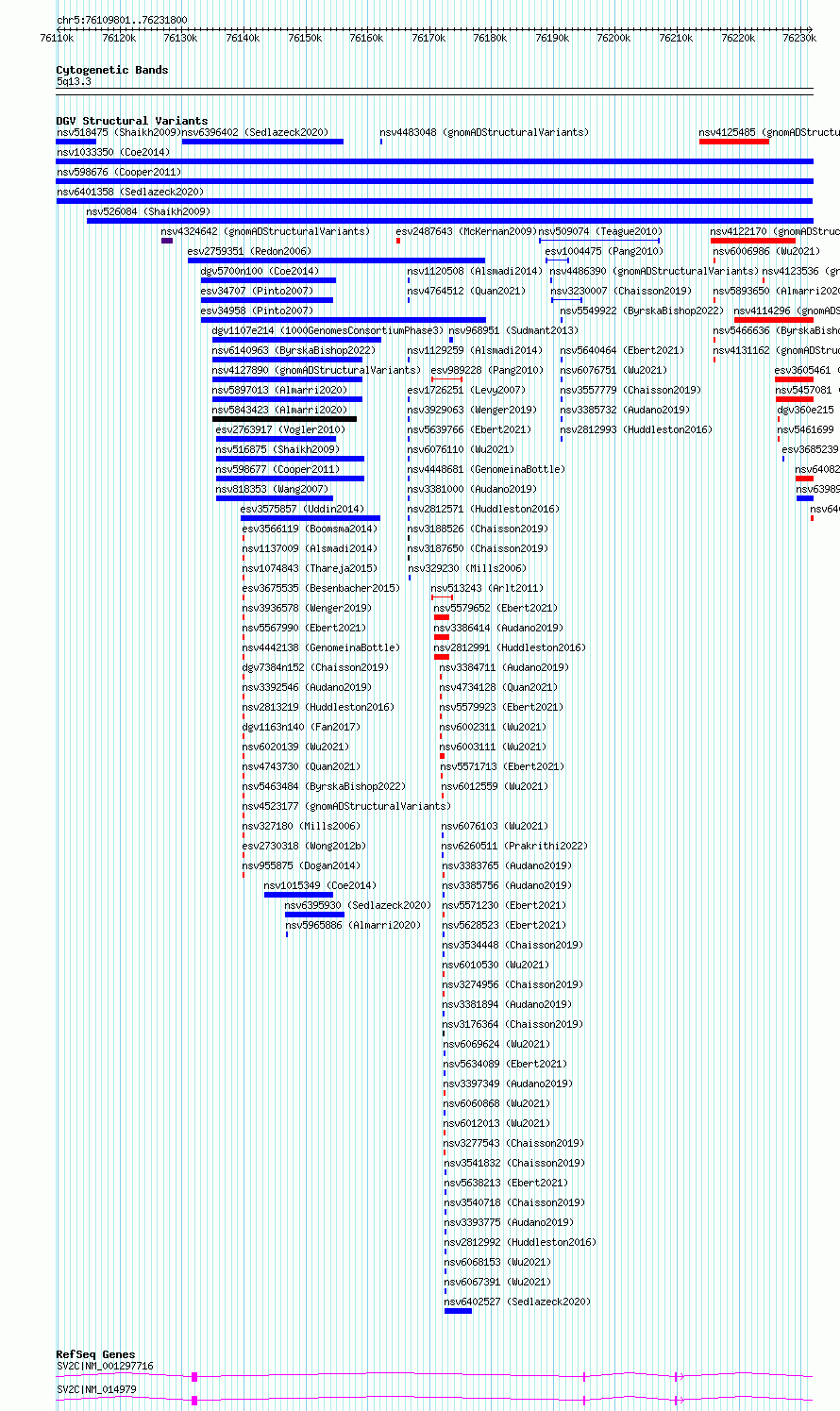Select nsv6140963 (ByrskaBishop2022) variant
Screen dimensions: 840x1411
pyautogui.click(x=294, y=351)
